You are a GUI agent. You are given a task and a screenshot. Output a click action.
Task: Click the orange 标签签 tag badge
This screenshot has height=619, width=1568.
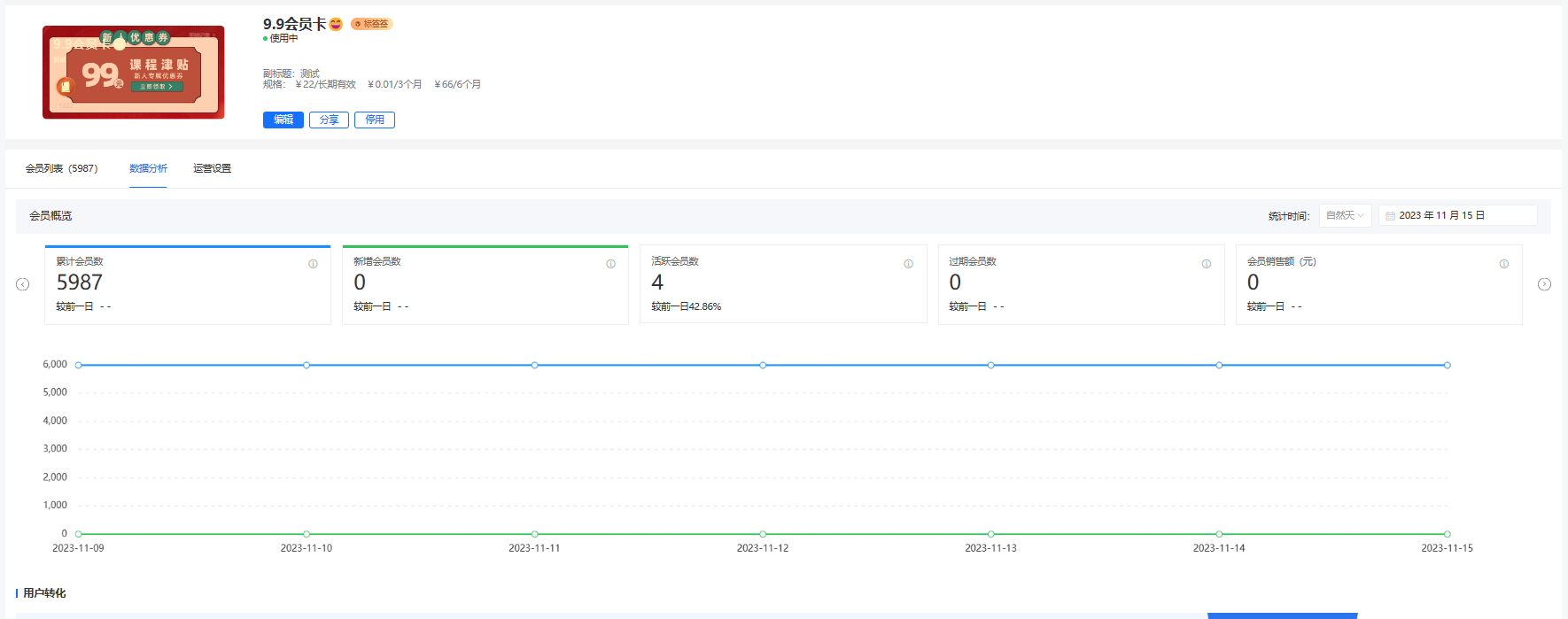(x=371, y=24)
